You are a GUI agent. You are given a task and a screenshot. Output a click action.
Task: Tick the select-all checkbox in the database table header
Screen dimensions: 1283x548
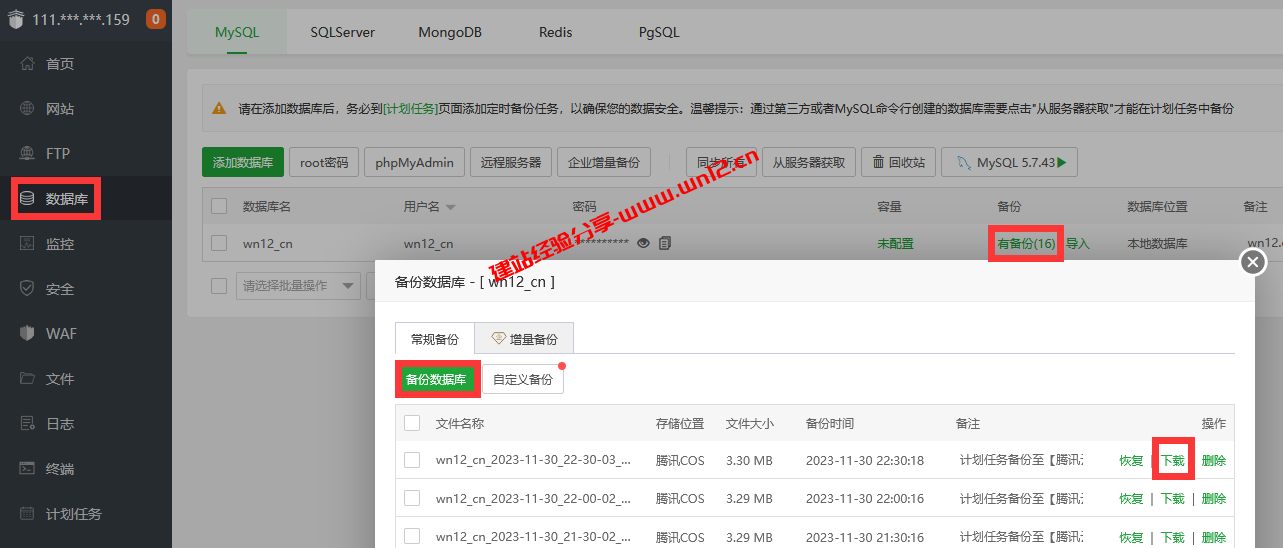pos(219,206)
